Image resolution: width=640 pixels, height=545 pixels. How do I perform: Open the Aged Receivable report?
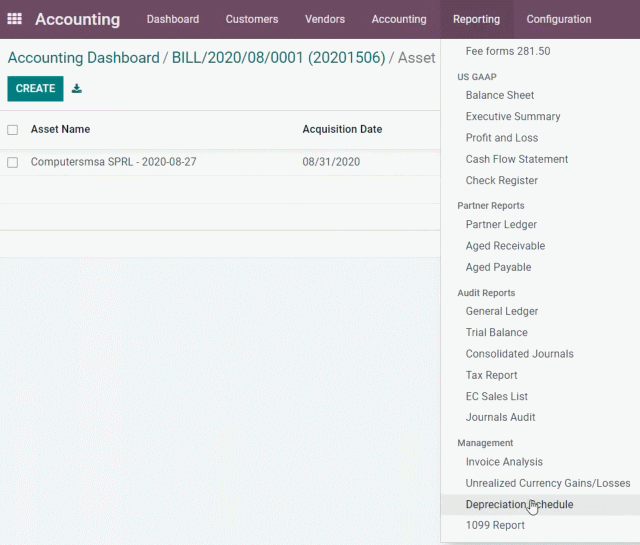505,245
